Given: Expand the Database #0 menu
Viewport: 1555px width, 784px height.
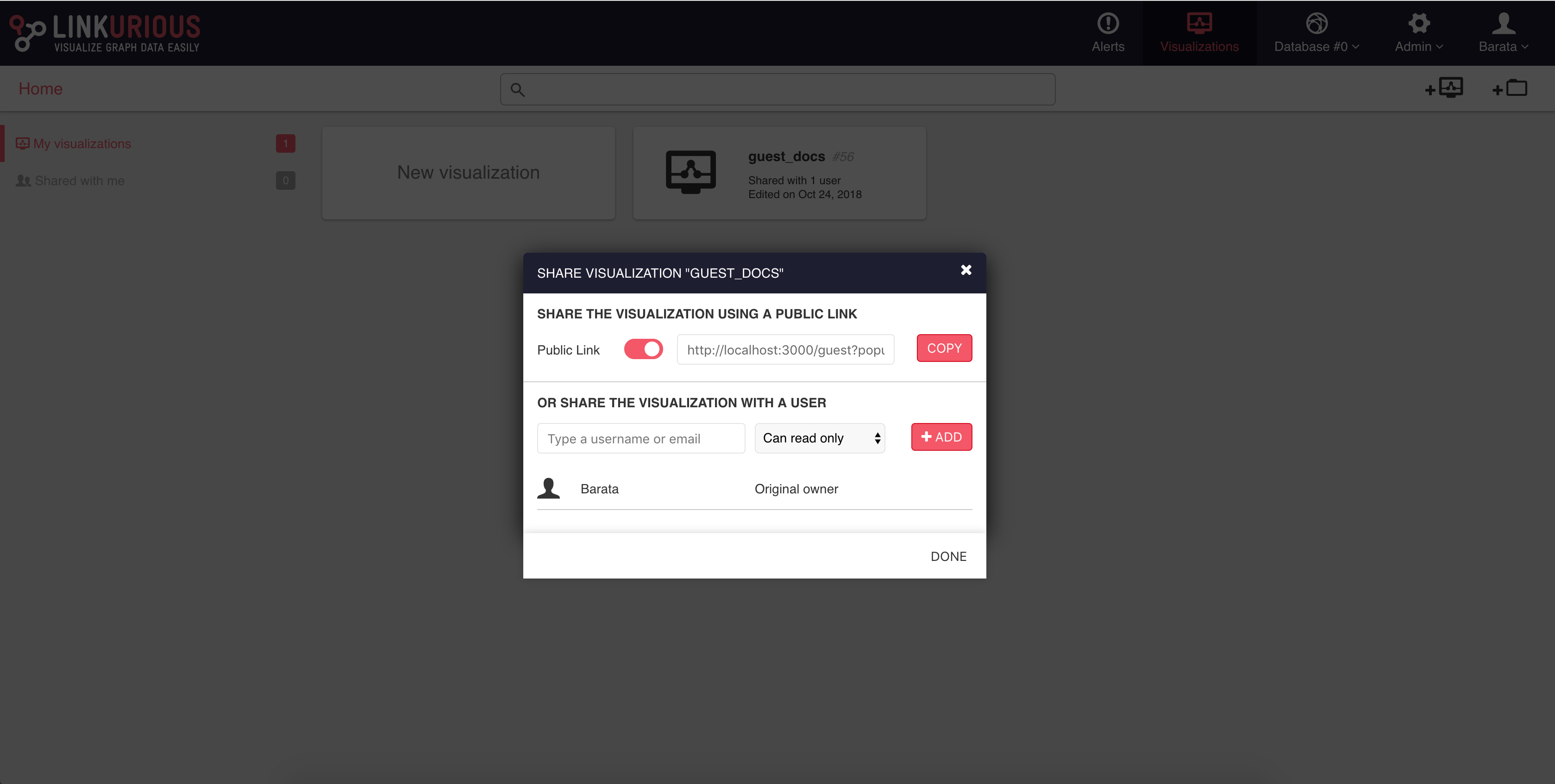Looking at the screenshot, I should (x=1317, y=33).
